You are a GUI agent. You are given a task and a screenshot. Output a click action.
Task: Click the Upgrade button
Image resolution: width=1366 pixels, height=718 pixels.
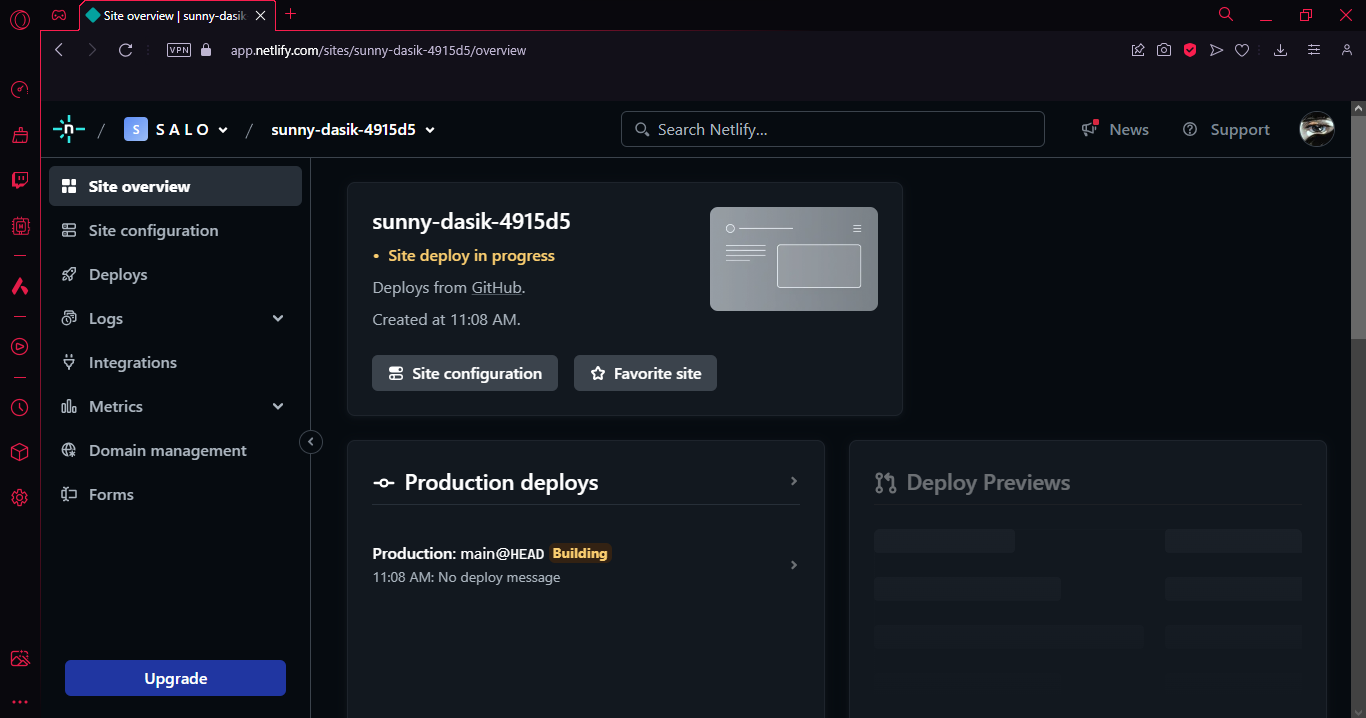tap(175, 678)
